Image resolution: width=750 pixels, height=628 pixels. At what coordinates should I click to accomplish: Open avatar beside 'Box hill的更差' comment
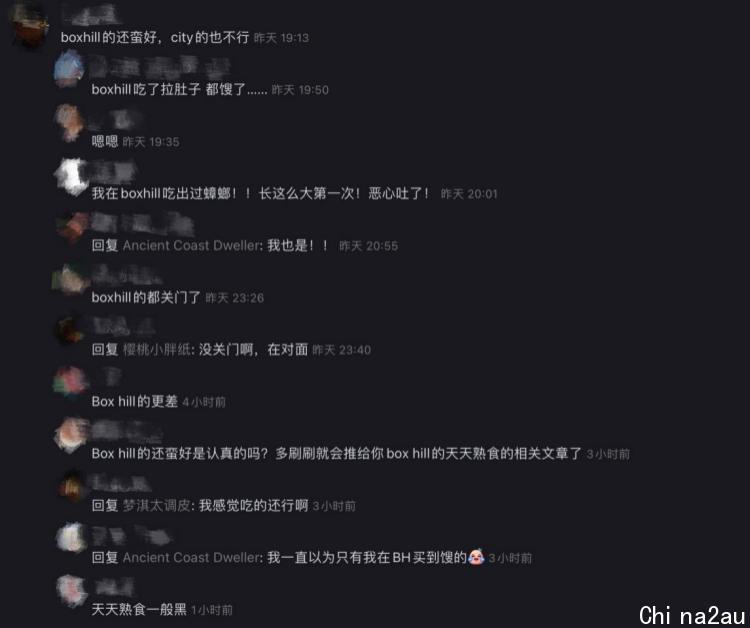pyautogui.click(x=71, y=383)
